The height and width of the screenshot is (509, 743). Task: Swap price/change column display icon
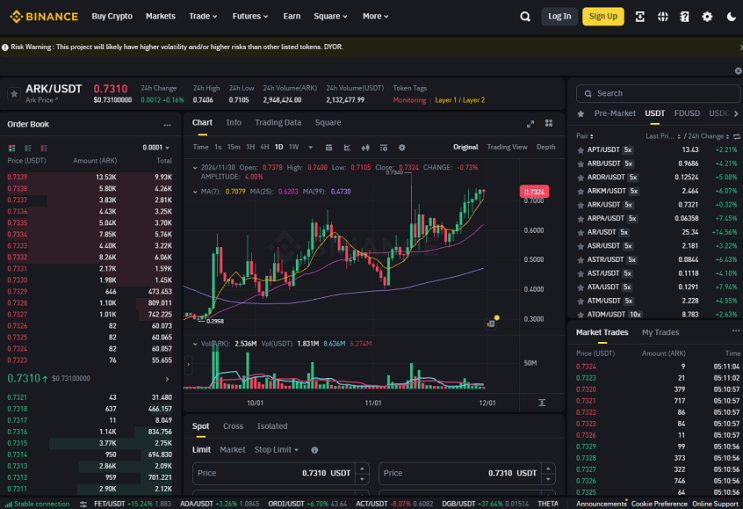click(x=736, y=136)
